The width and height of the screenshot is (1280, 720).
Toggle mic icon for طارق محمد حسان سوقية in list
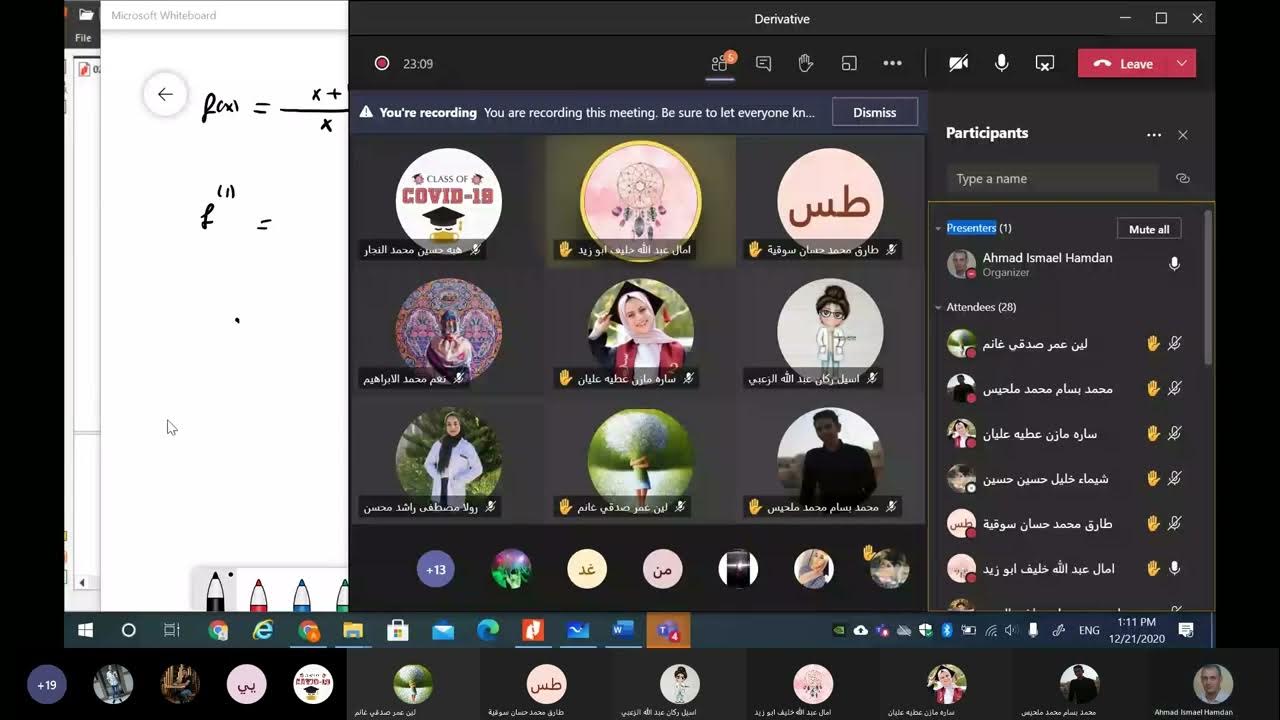tap(1175, 523)
